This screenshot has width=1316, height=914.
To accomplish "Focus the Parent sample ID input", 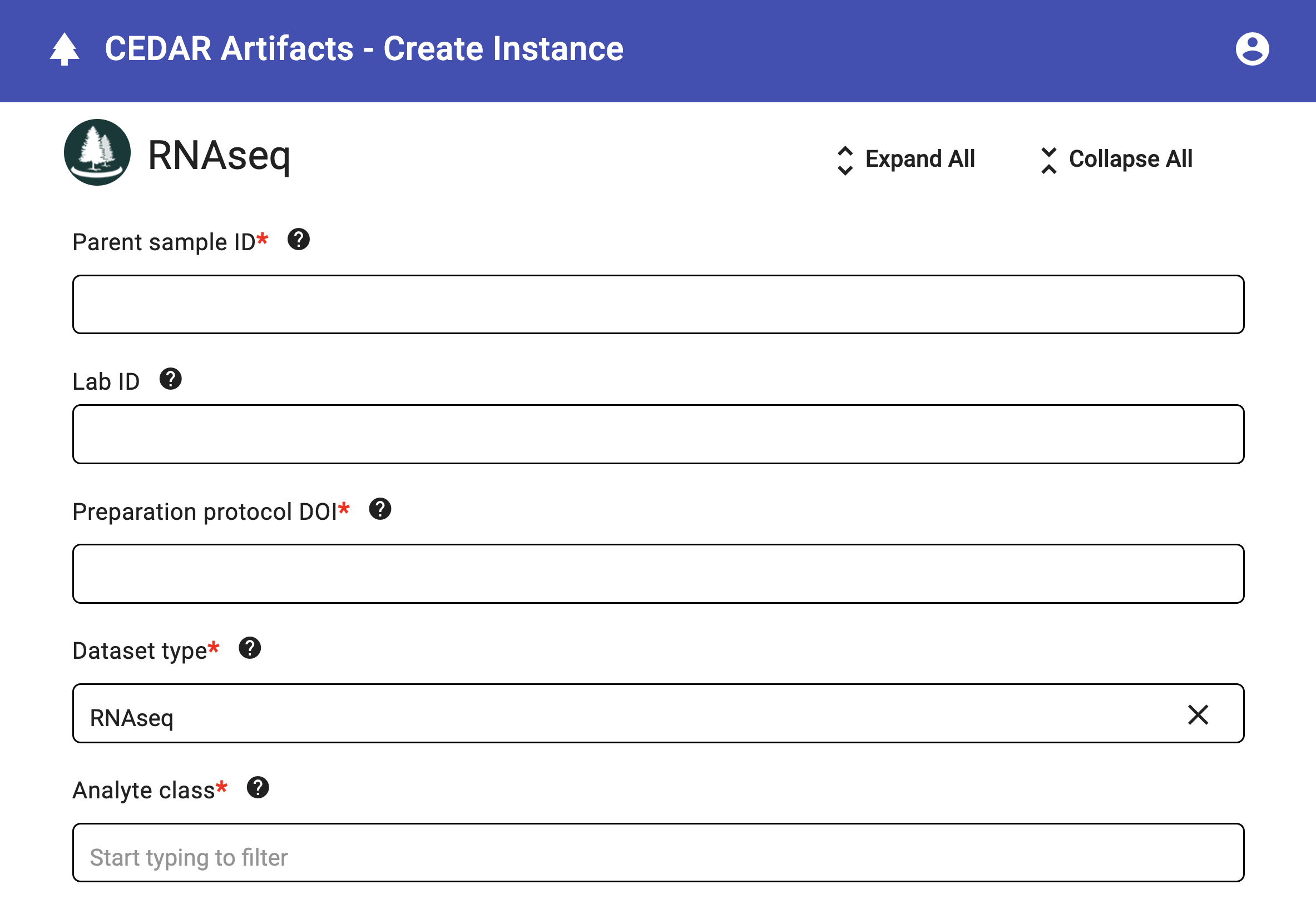I will pos(659,304).
